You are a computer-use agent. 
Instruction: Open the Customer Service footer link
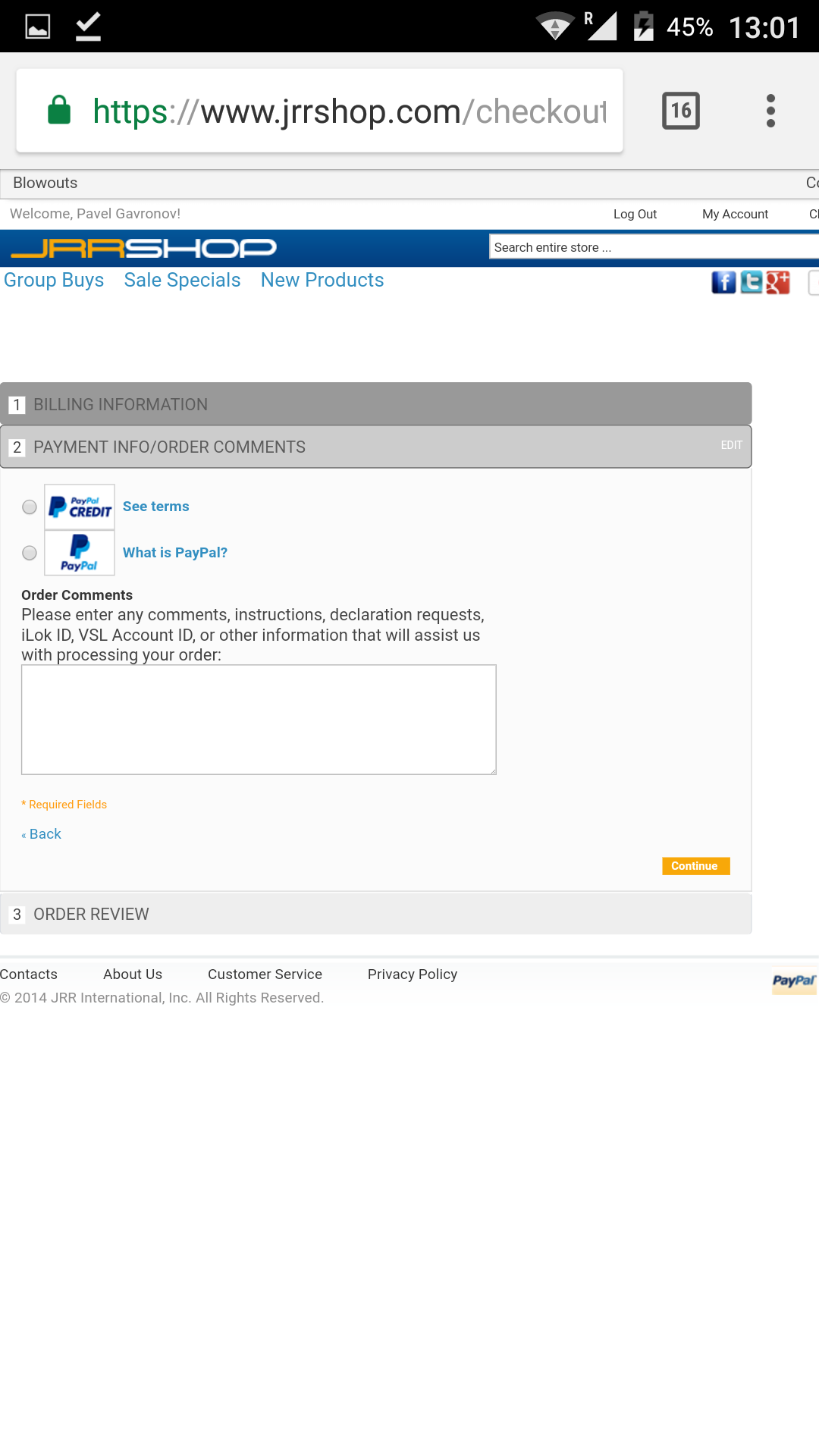(x=265, y=974)
